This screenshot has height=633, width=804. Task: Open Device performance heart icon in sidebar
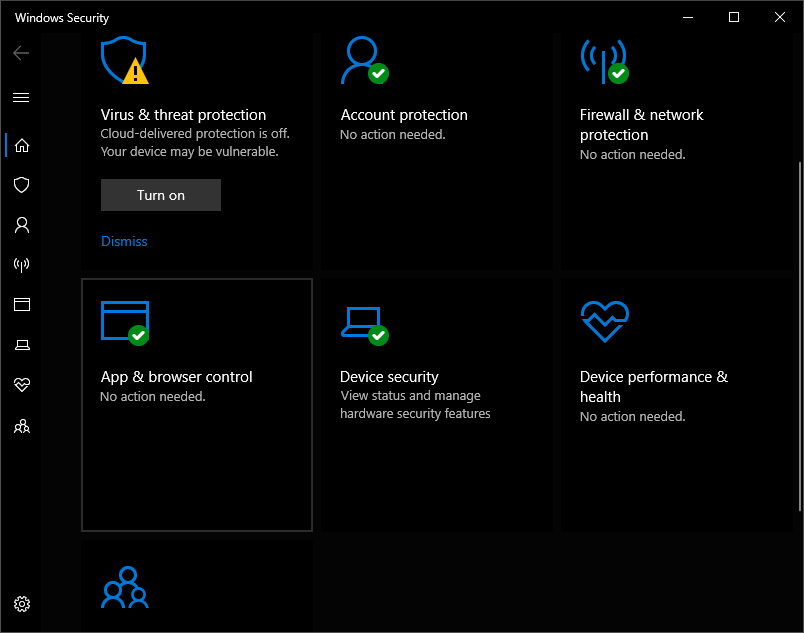[21, 385]
